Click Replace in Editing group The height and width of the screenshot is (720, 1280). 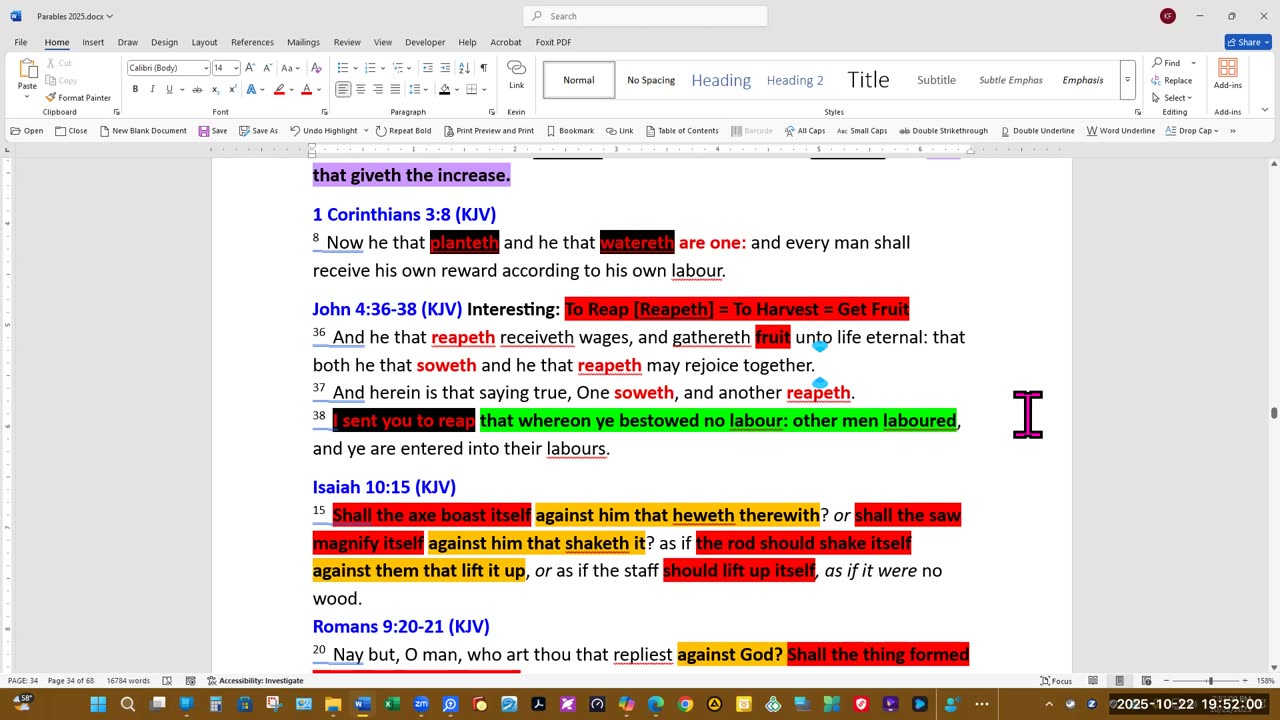tap(1172, 80)
